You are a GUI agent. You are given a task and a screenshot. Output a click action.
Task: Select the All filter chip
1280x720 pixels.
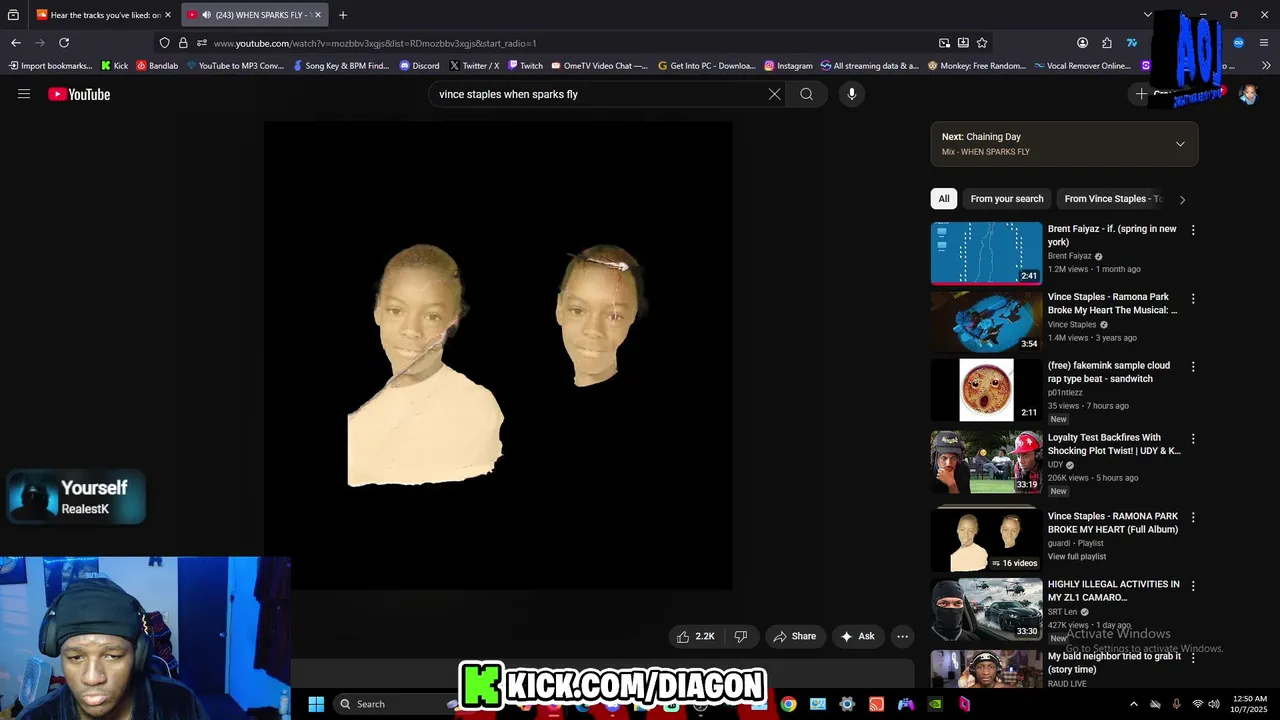(943, 198)
